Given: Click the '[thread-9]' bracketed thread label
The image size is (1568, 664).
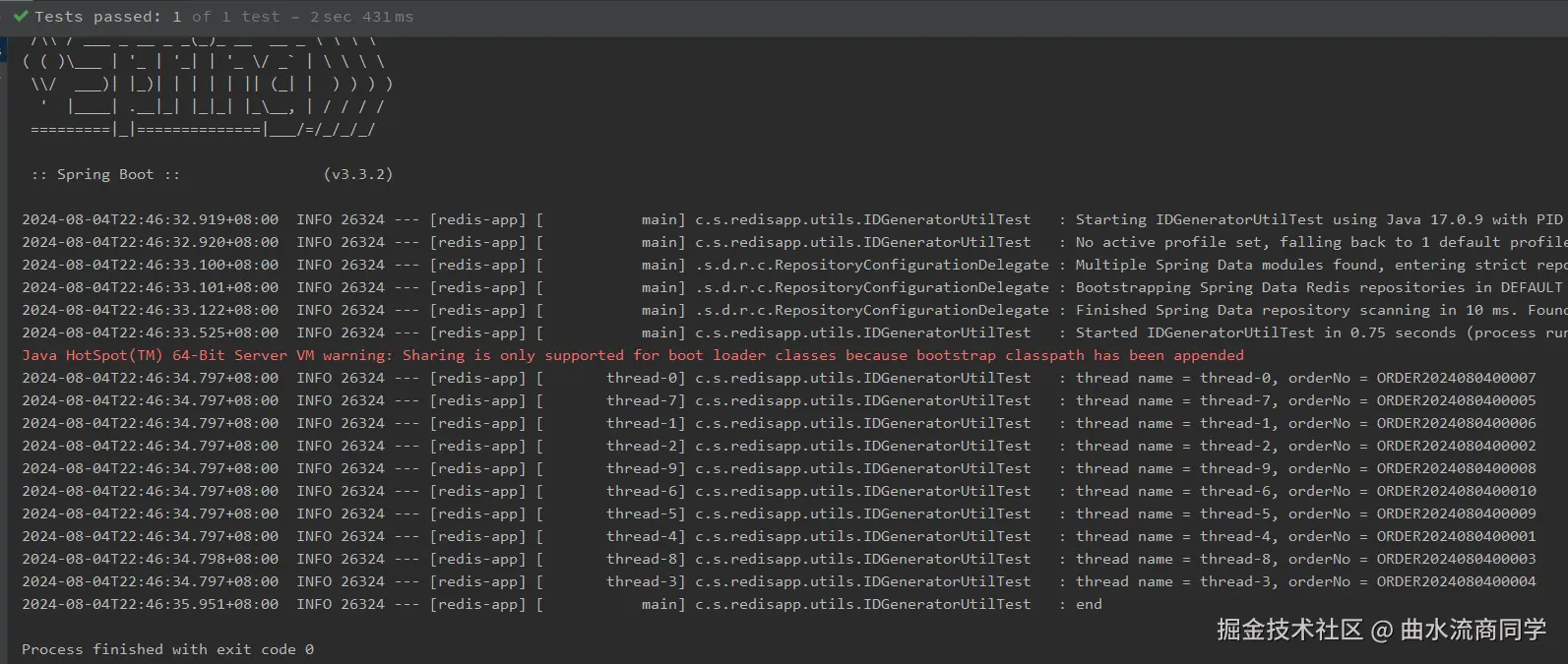Looking at the screenshot, I should pyautogui.click(x=611, y=468).
